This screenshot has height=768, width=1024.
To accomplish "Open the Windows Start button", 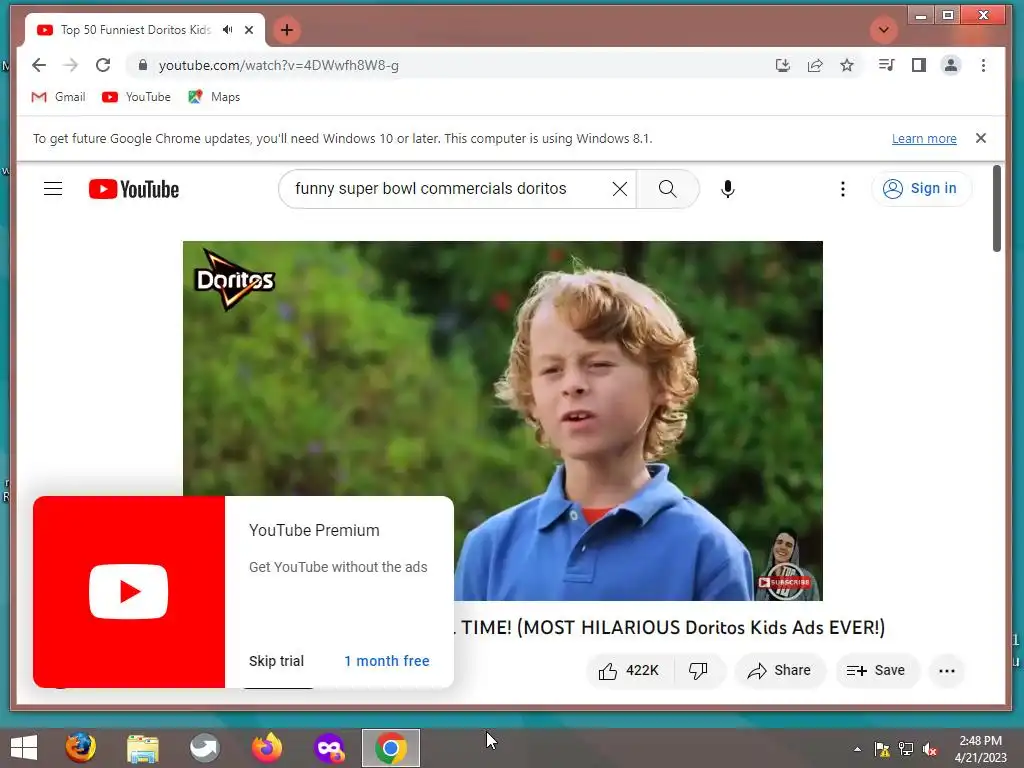I will (x=24, y=748).
